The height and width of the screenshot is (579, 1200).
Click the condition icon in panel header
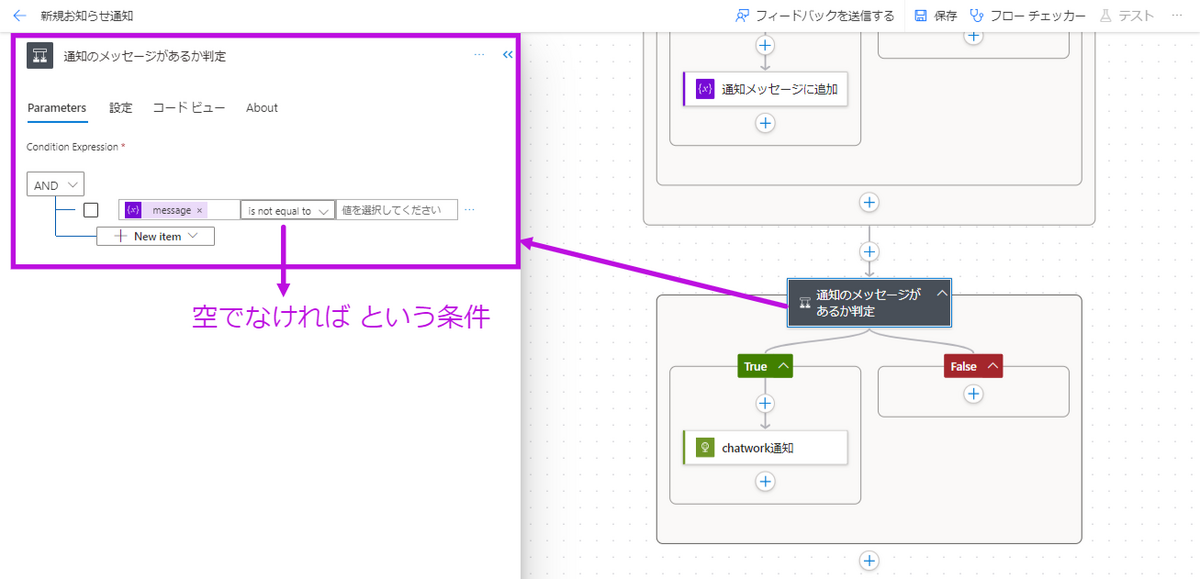coord(40,56)
